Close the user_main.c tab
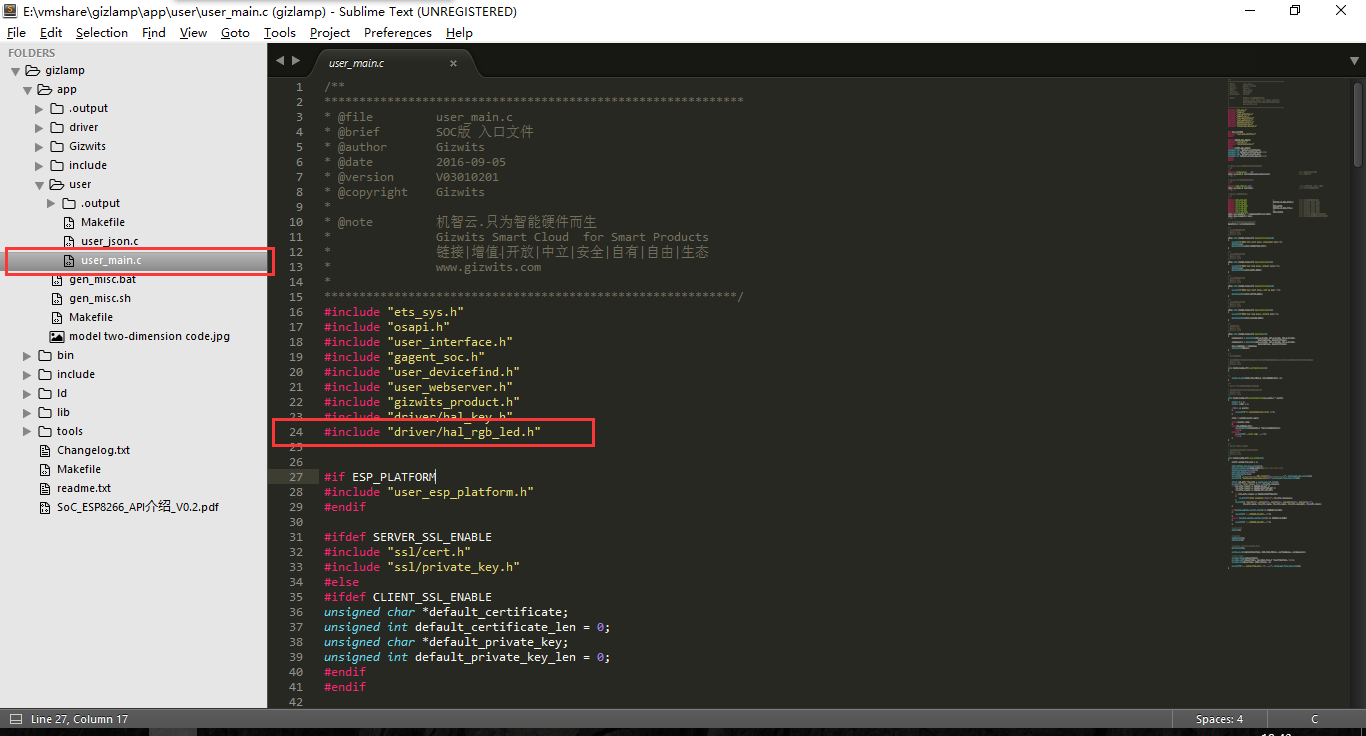Viewport: 1366px width, 736px height. 453,63
